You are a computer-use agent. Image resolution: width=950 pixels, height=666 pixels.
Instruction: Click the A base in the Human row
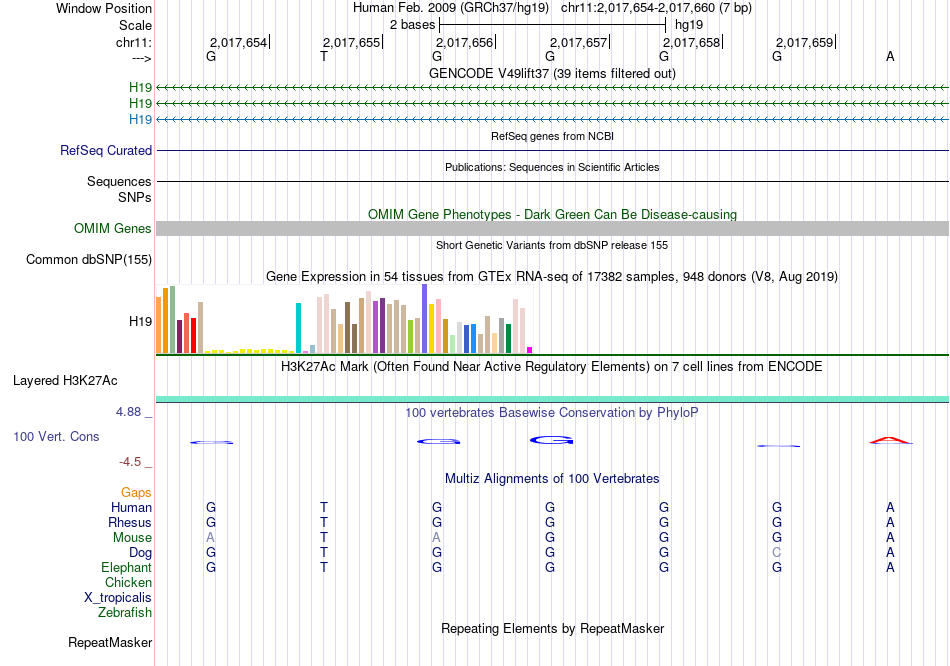890,507
